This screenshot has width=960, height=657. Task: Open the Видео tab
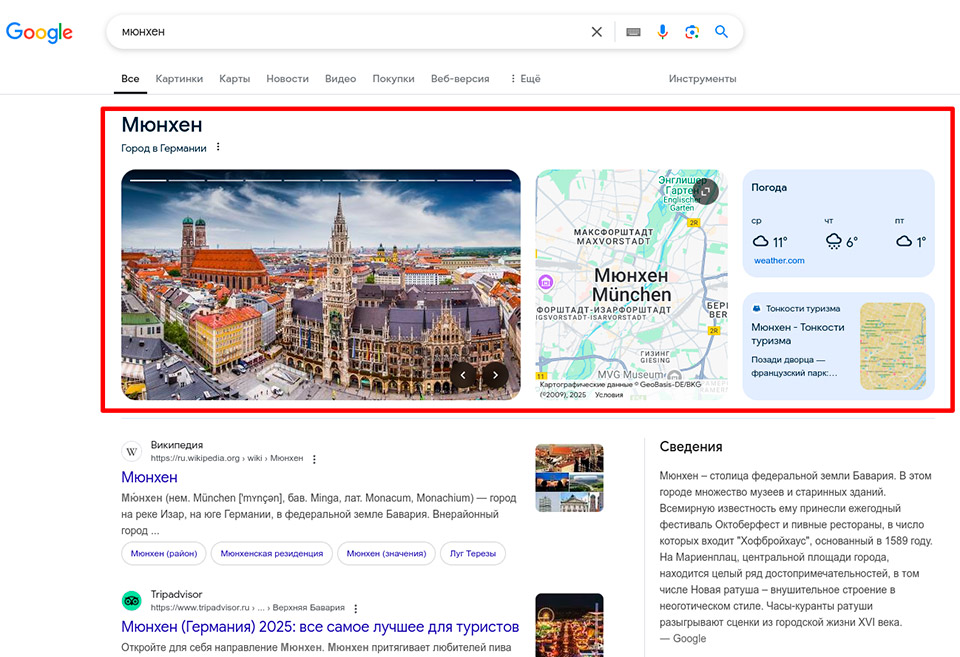tap(340, 78)
